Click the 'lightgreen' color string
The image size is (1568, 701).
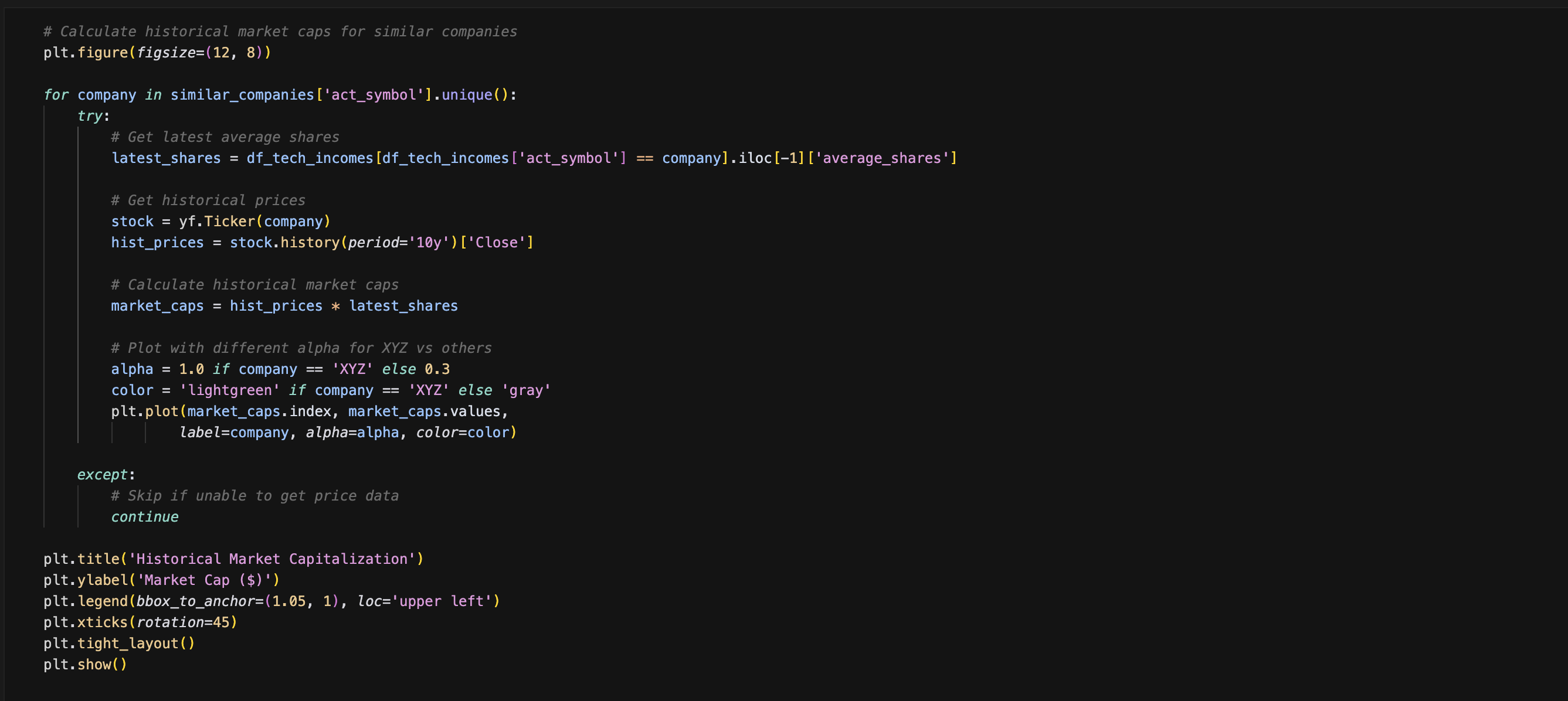pyautogui.click(x=229, y=390)
